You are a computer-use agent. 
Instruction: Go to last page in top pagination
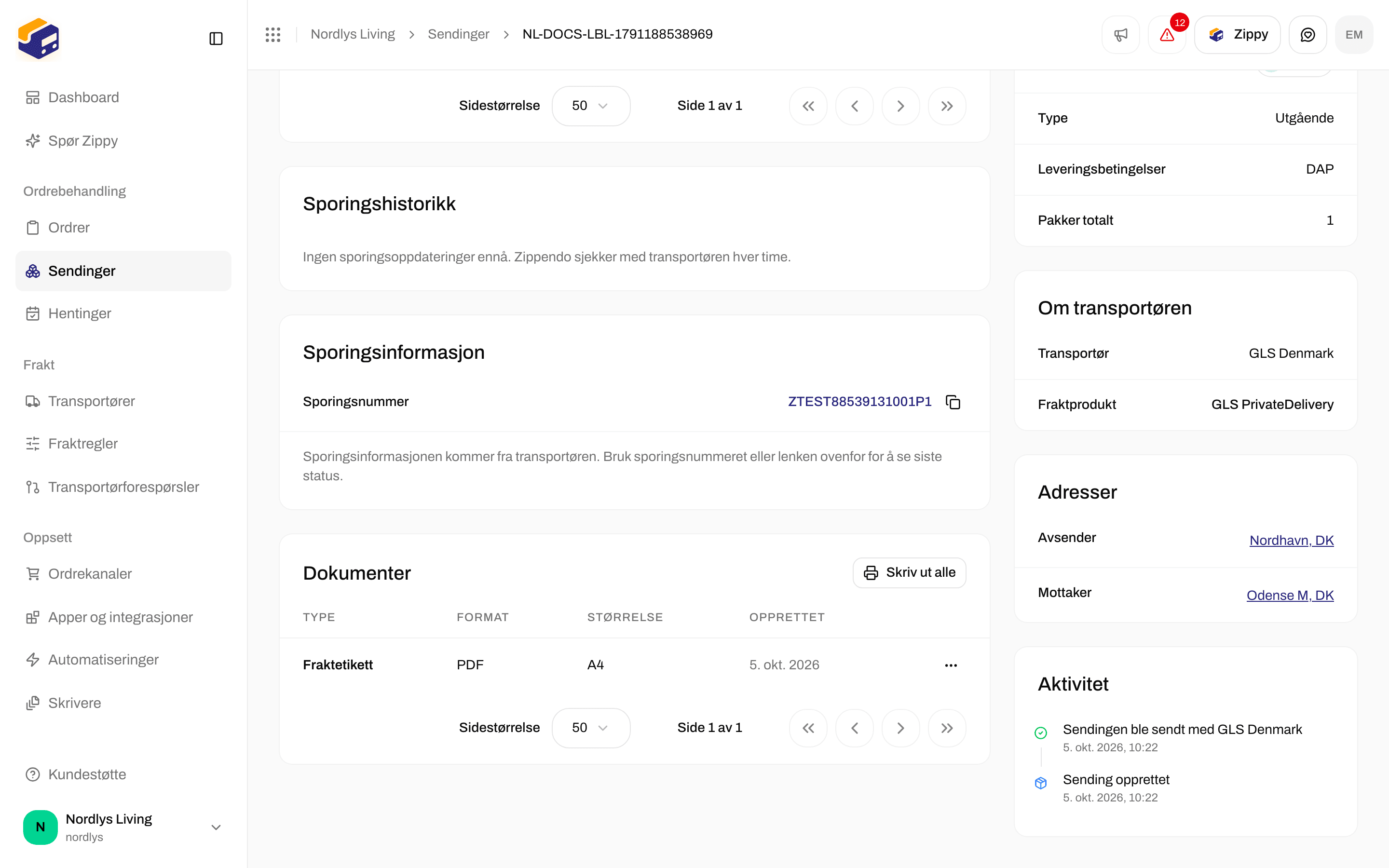(947, 106)
